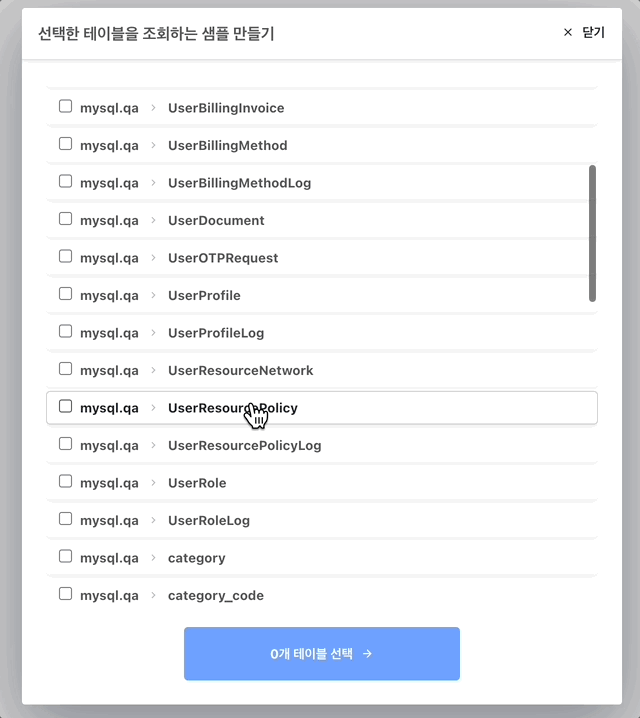Screen dimensions: 640x718
Task: Click the chevron before UserResourceNetwork
Action: coord(153,370)
